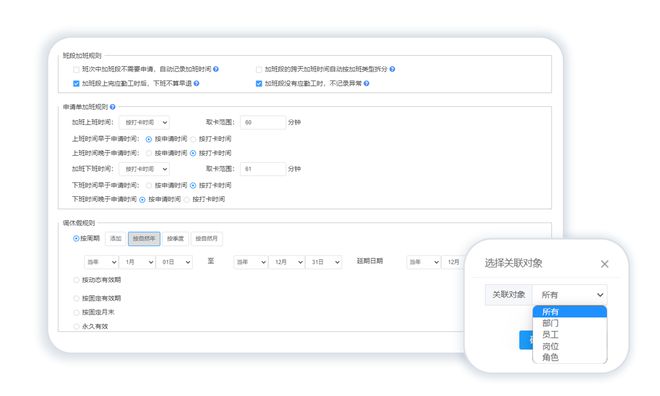Click the 按自然年 button
Screen dimensions: 660x396
coord(144,239)
